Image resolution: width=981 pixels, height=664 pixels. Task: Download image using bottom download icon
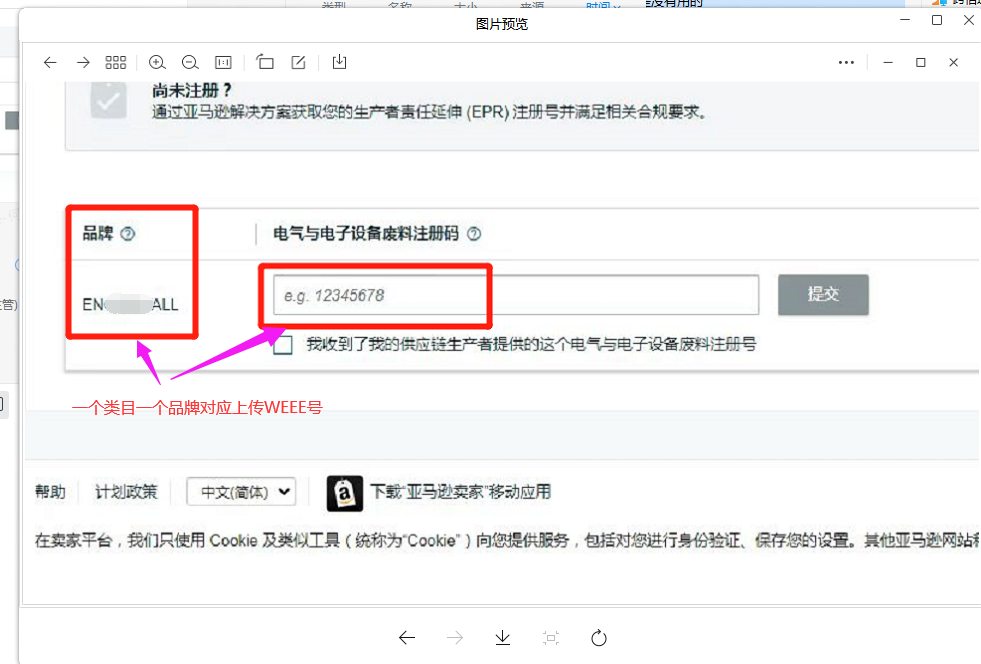[502, 638]
